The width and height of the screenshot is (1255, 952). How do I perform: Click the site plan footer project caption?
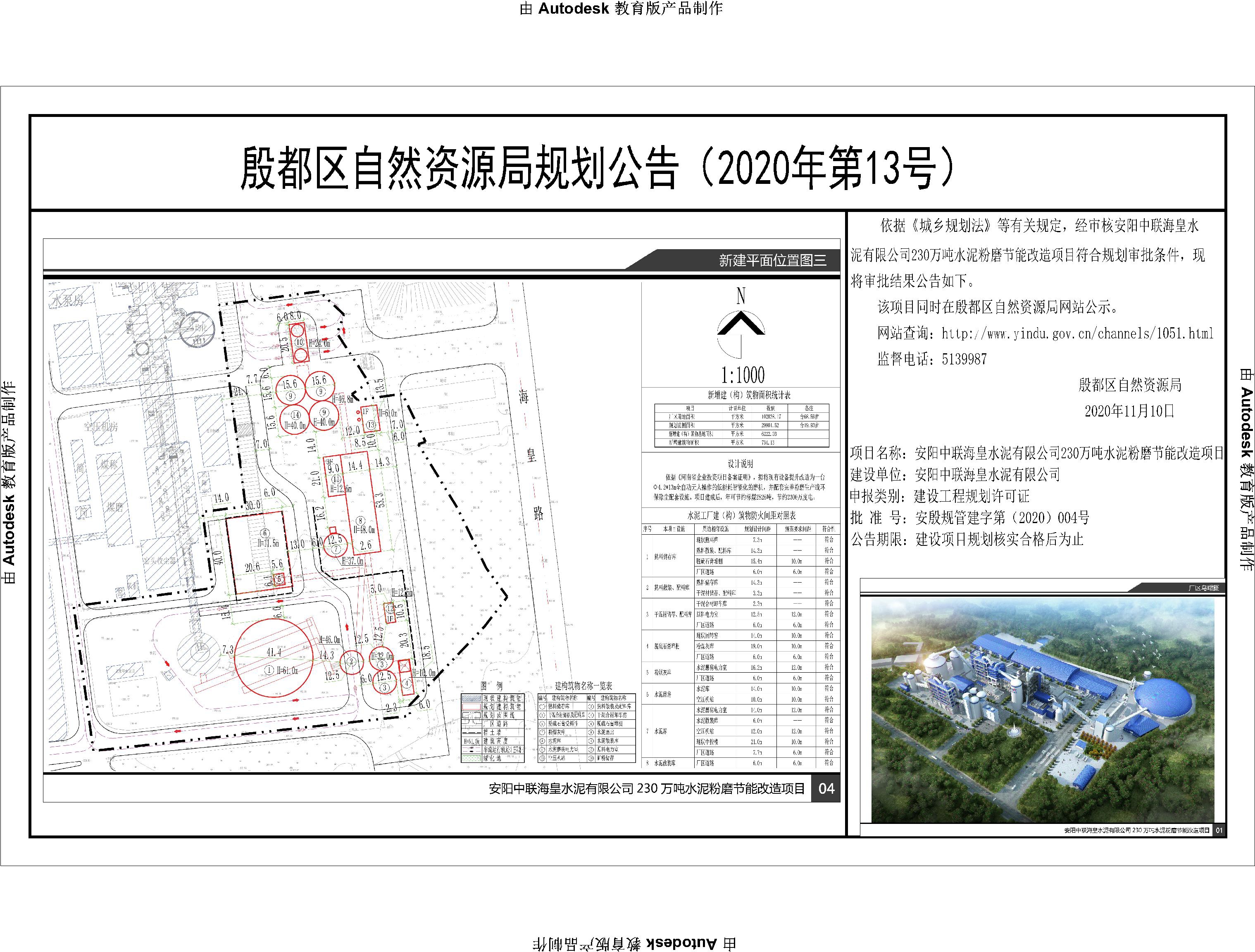[647, 789]
